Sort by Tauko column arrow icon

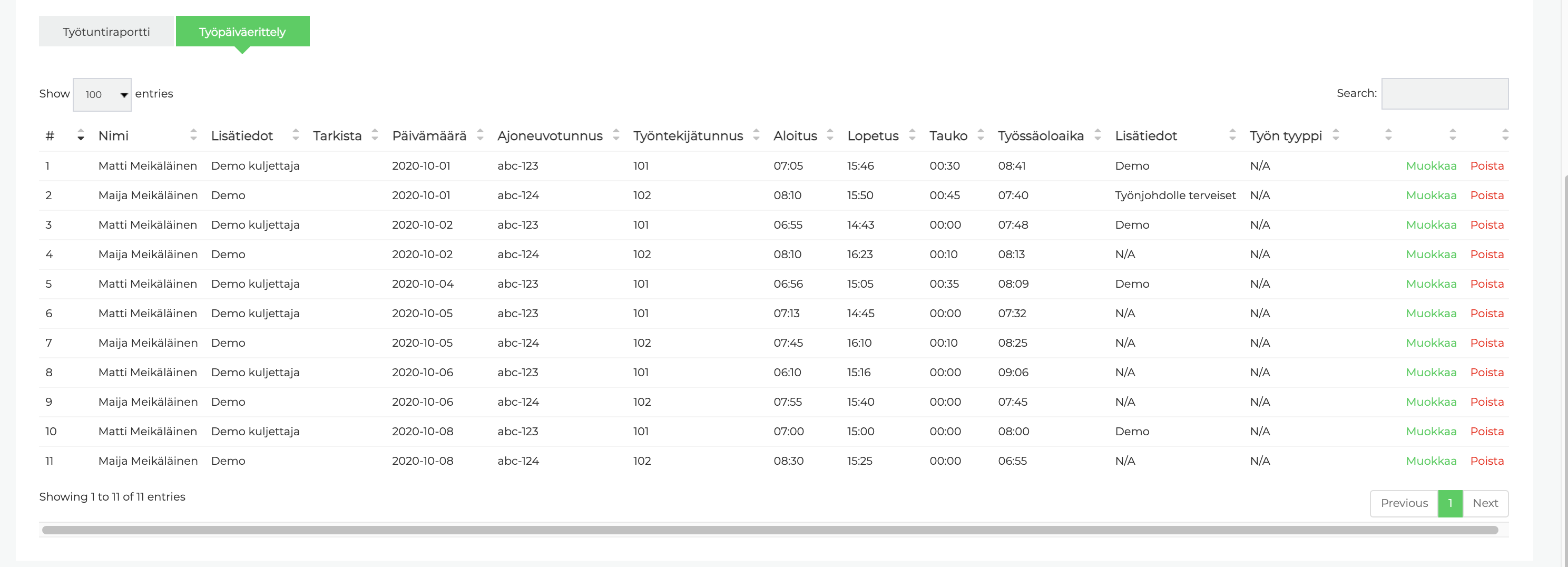tap(980, 135)
